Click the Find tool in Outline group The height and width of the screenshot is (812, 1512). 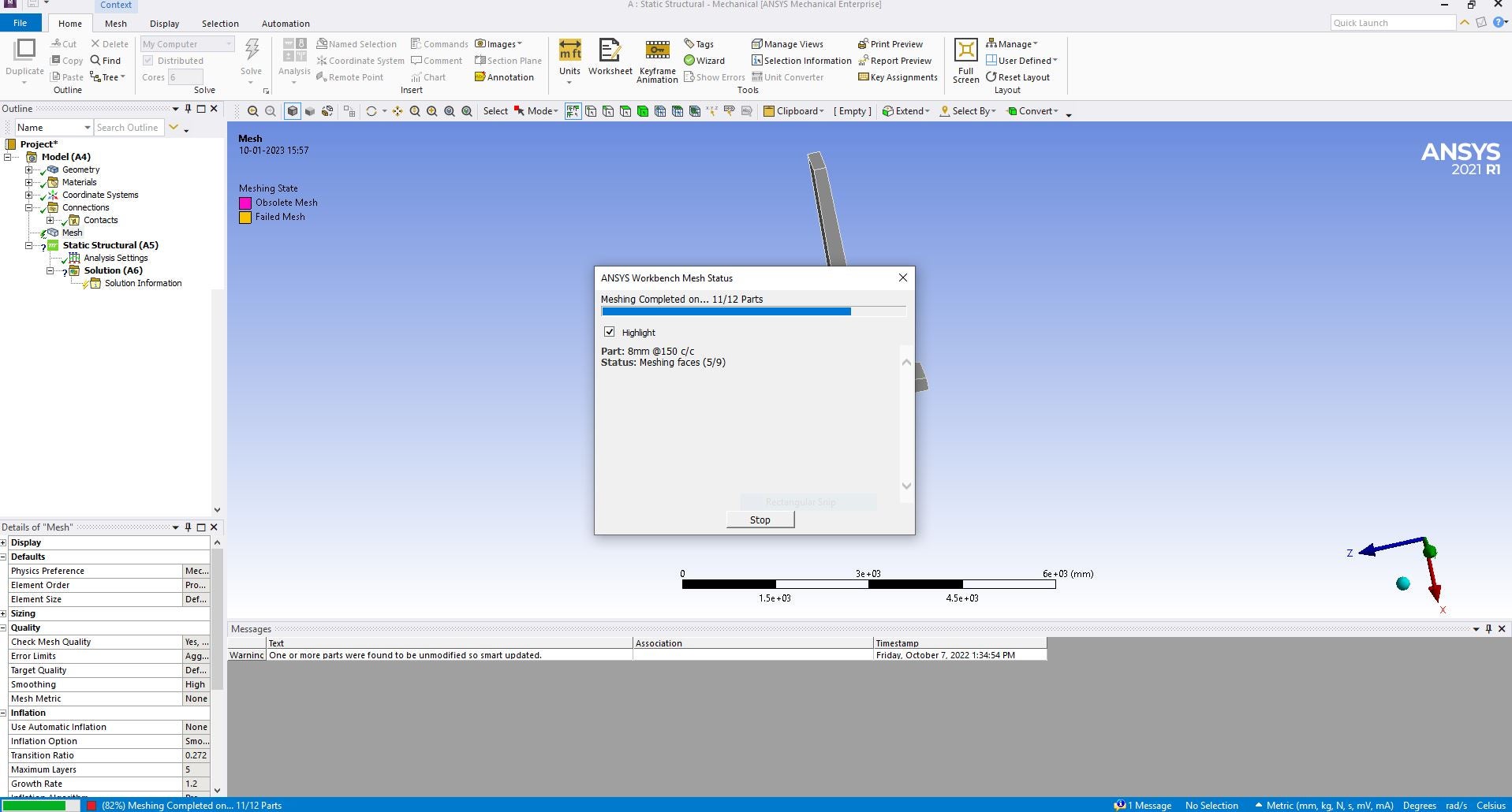click(106, 61)
